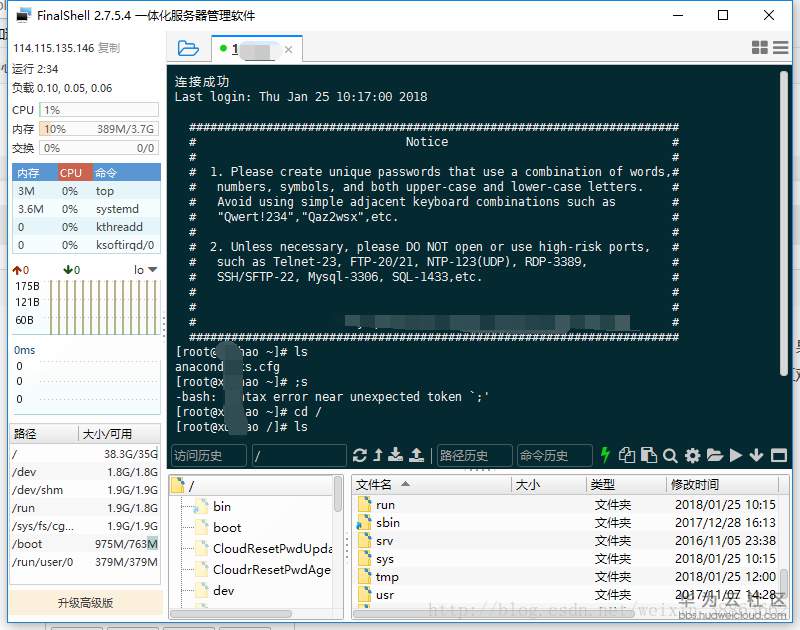
Task: Click the 复制 link next to IP address
Action: click(x=109, y=48)
